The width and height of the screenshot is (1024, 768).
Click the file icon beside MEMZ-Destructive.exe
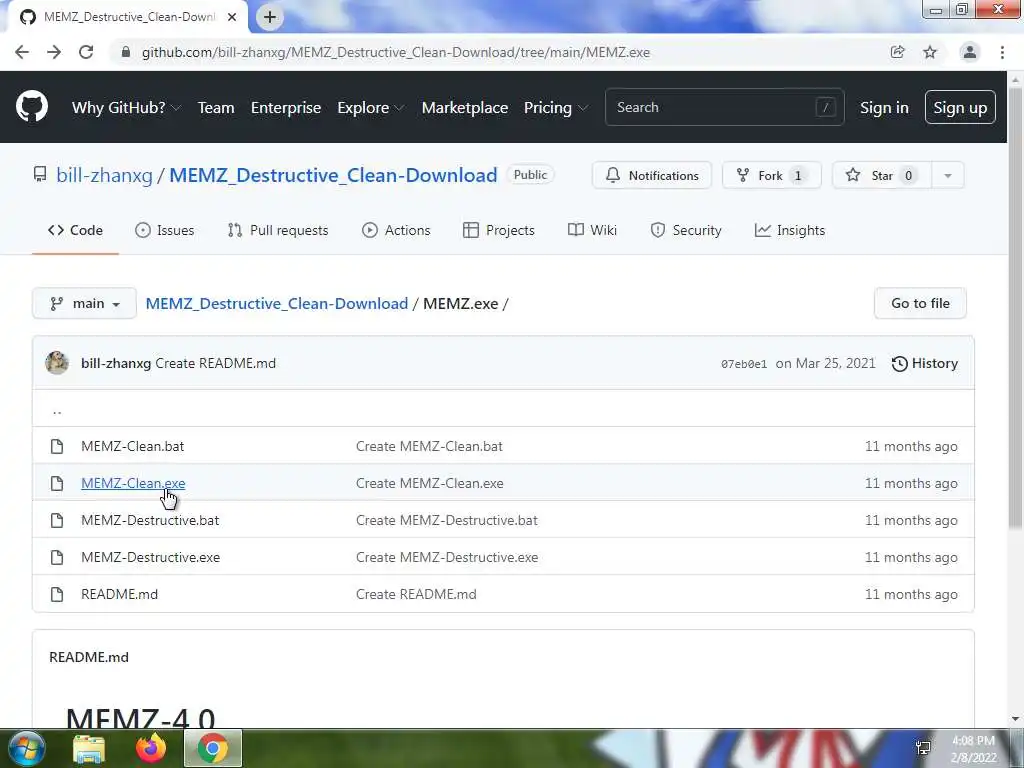tap(57, 557)
